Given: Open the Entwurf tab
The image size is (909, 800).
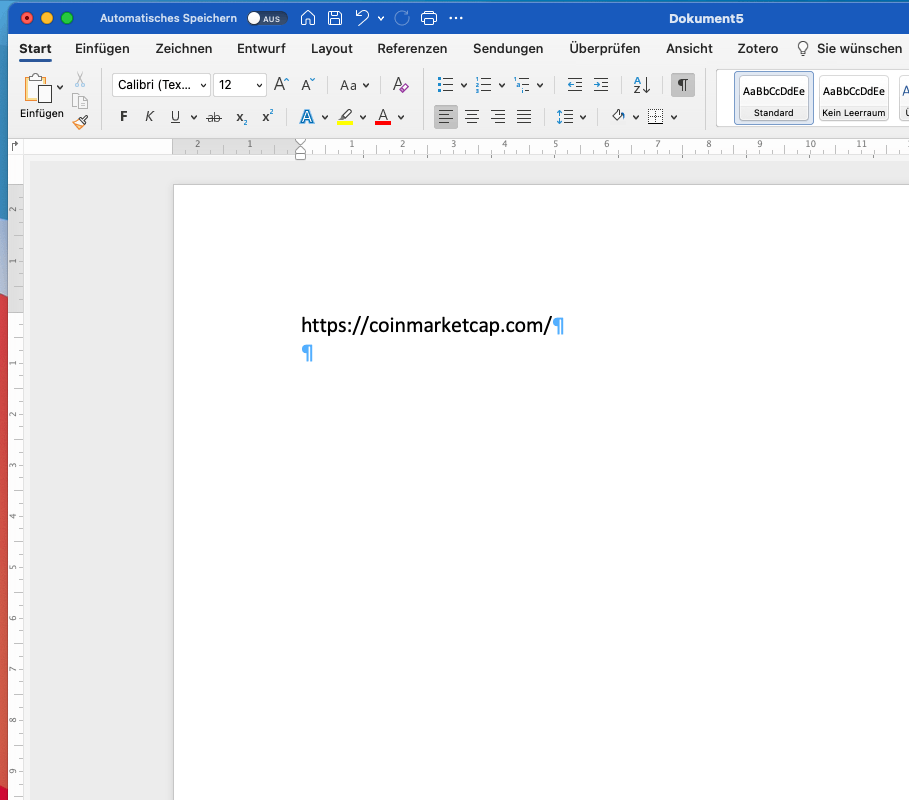Looking at the screenshot, I should tap(261, 49).
